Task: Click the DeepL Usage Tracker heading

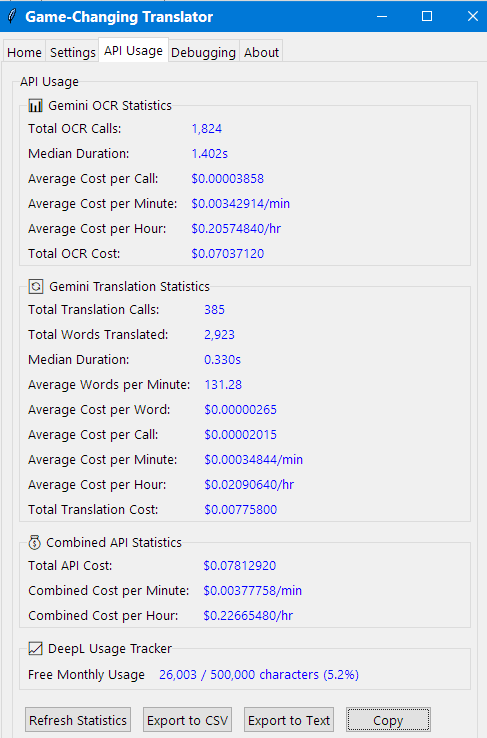Action: [110, 649]
